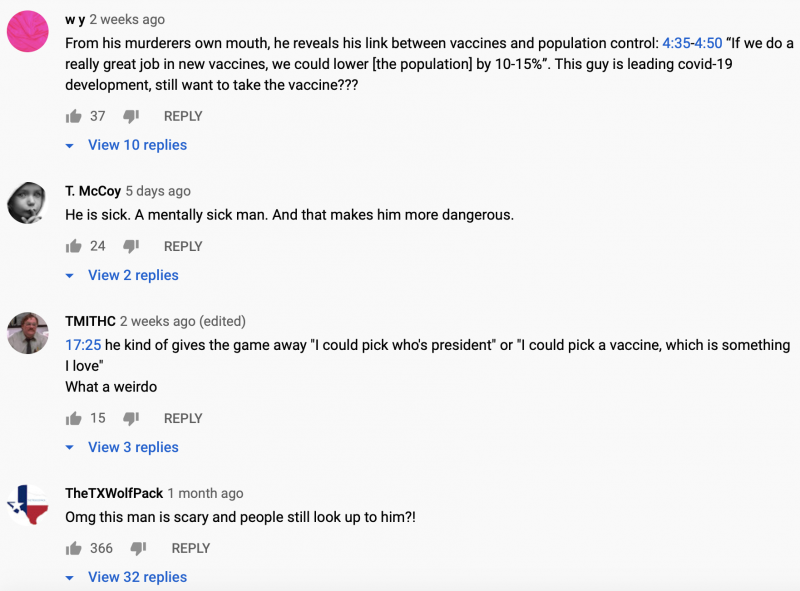Reply to TheTXWolfPack's comment
Viewport: 800px width, 591px height.
click(191, 548)
